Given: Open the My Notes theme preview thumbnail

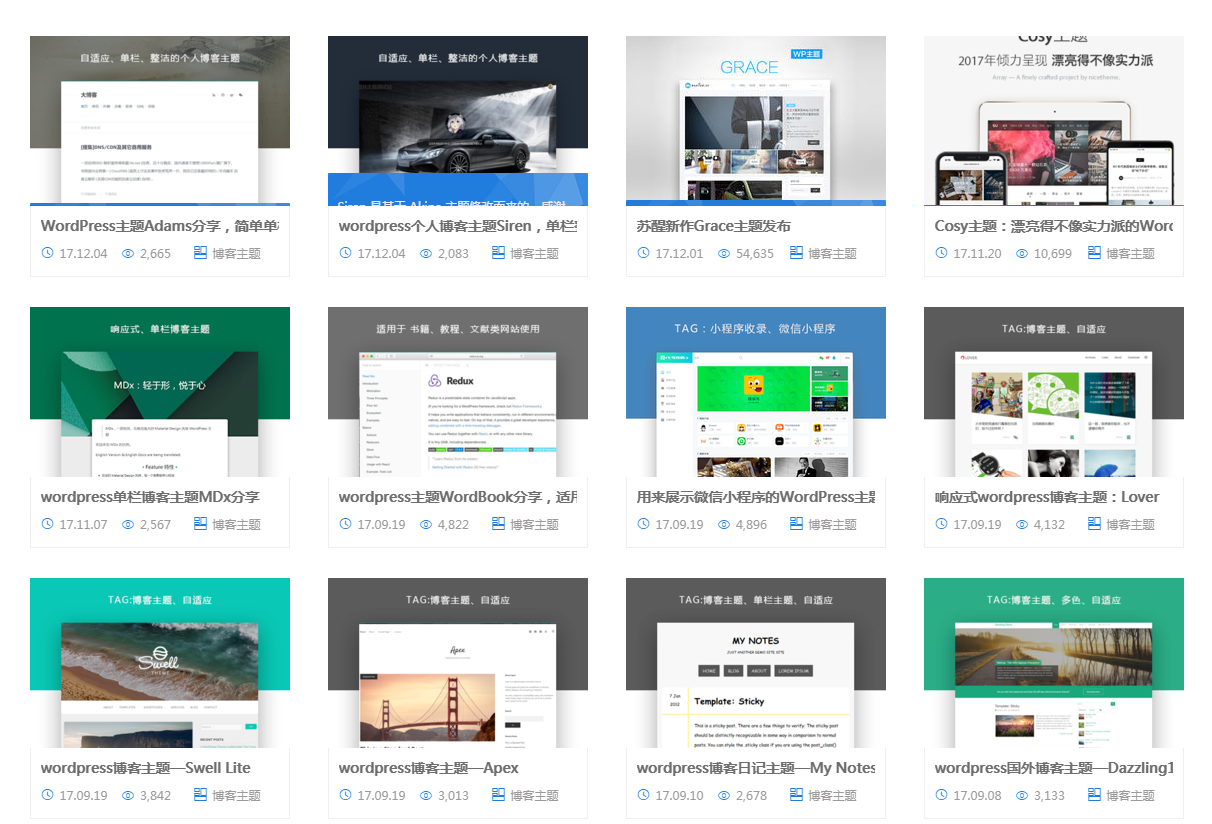Looking at the screenshot, I should (756, 662).
